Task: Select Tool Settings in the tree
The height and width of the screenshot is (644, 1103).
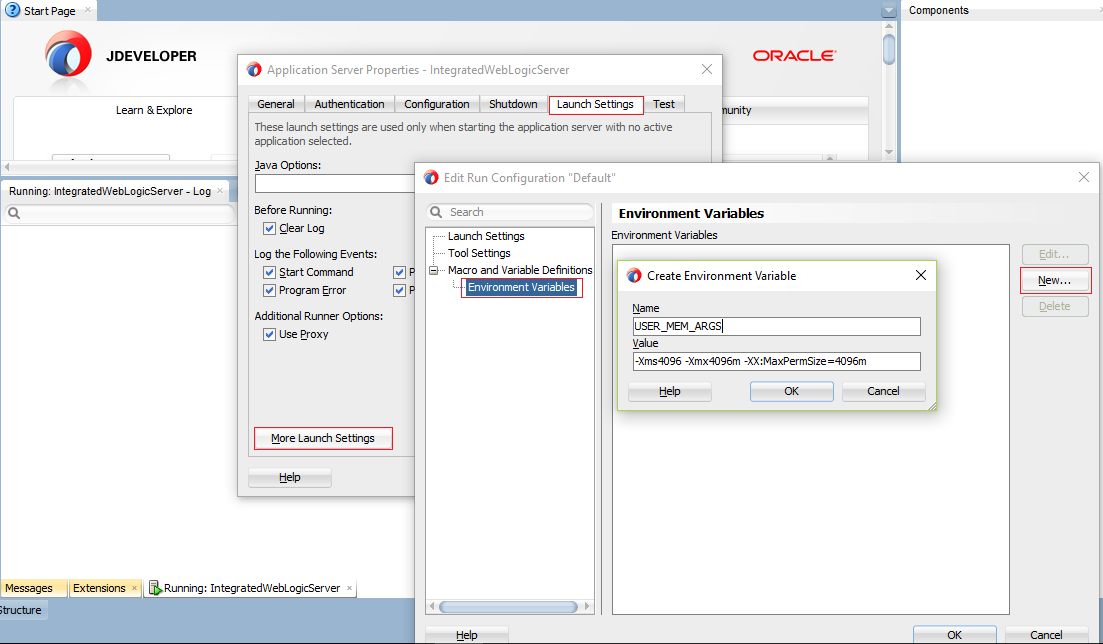Action: coord(479,253)
